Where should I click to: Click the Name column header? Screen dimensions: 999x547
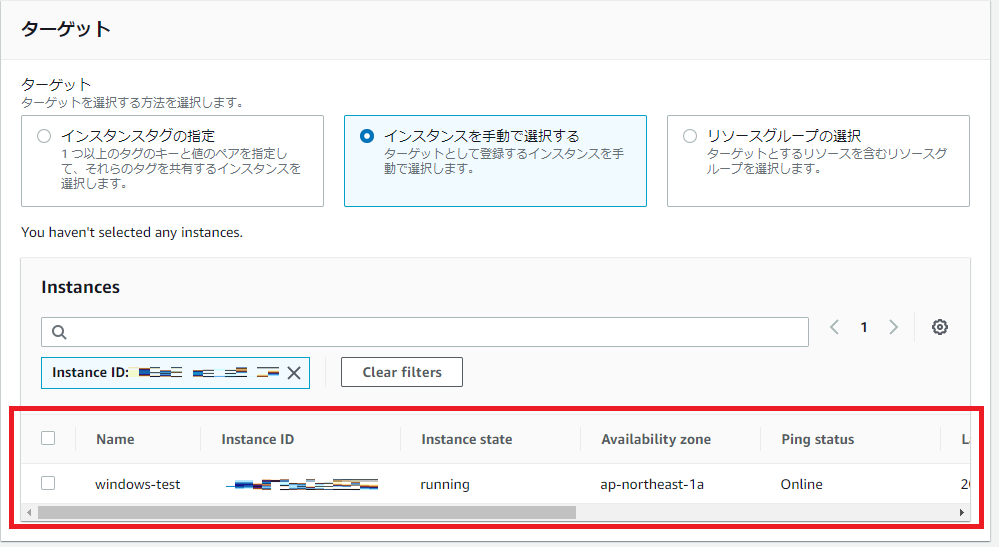pyautogui.click(x=115, y=439)
